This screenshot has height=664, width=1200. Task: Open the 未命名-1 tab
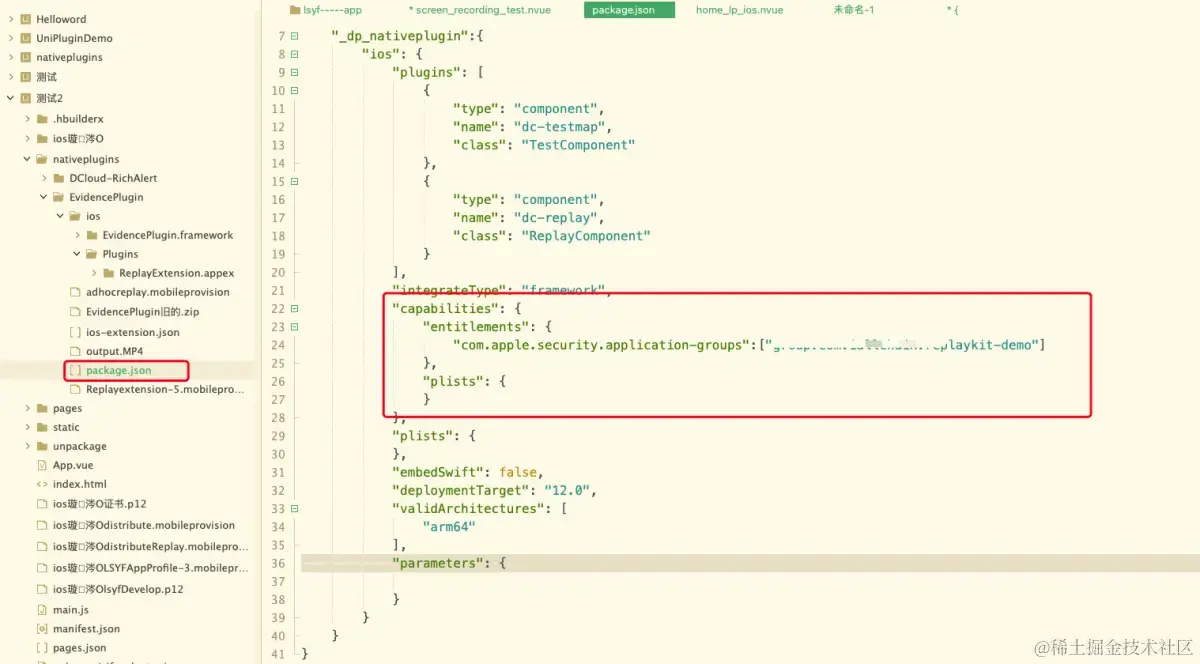coord(854,10)
